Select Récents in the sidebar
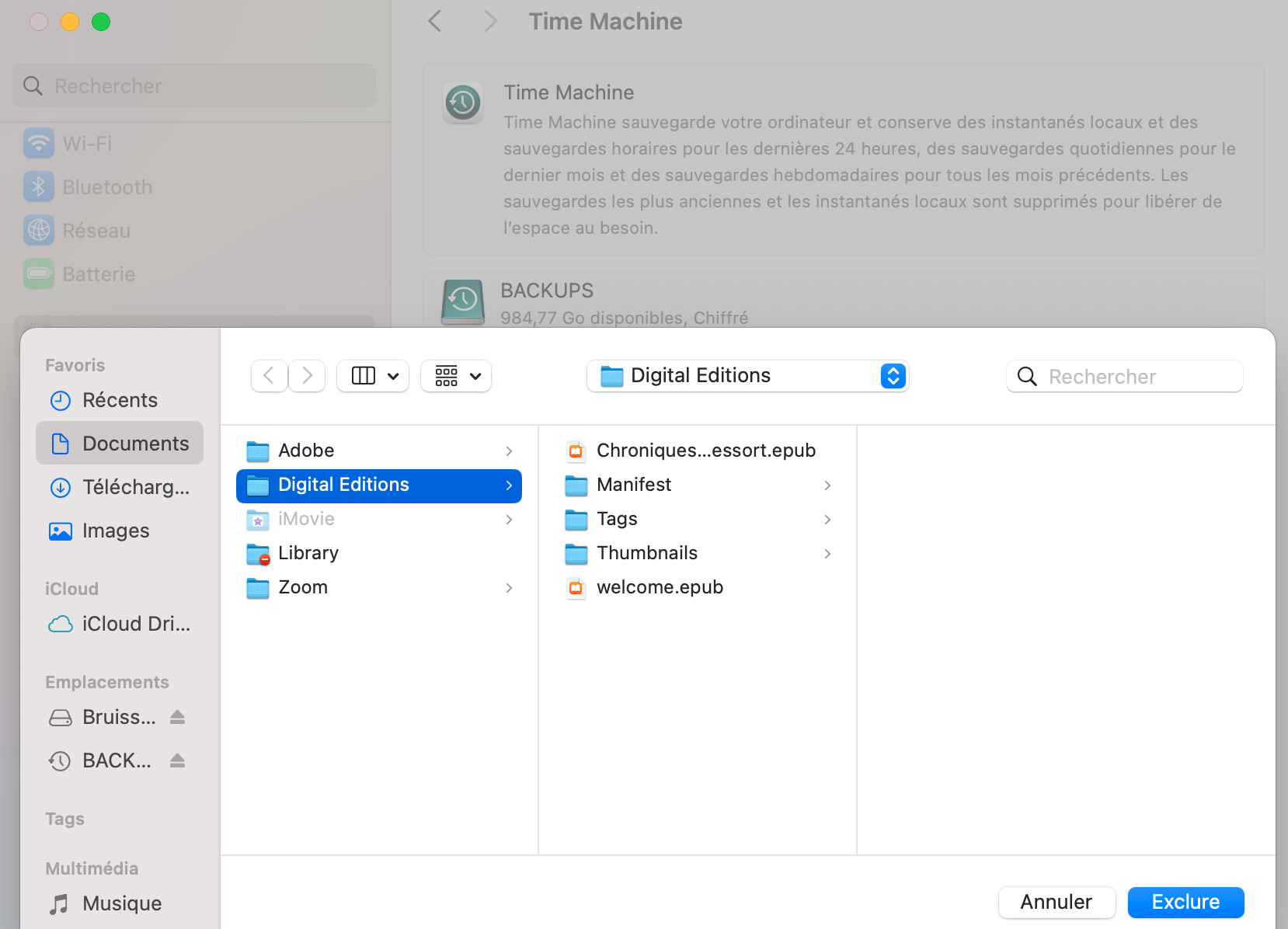 [x=120, y=400]
